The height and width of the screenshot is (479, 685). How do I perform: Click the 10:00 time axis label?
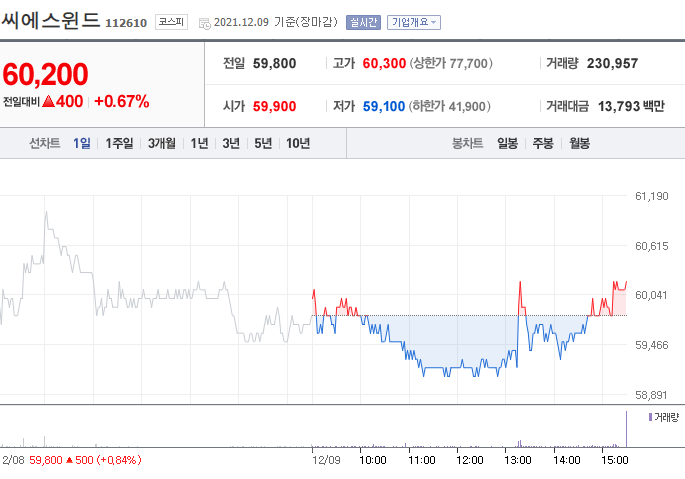click(x=373, y=460)
